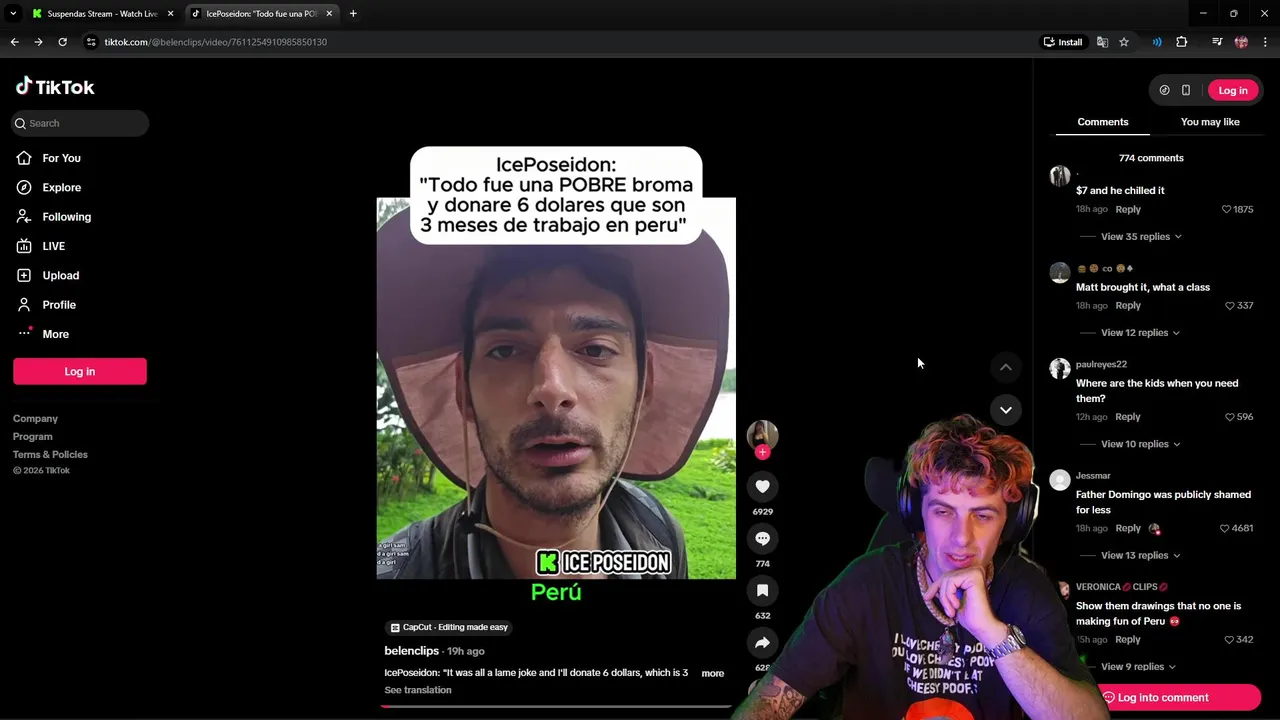Open the browser three-dot menu

coord(1265,42)
